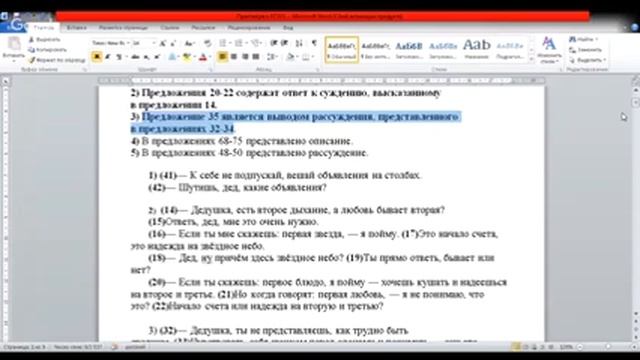640x360 pixels.
Task: Toggle Italic formatting button
Action: (x=108, y=57)
